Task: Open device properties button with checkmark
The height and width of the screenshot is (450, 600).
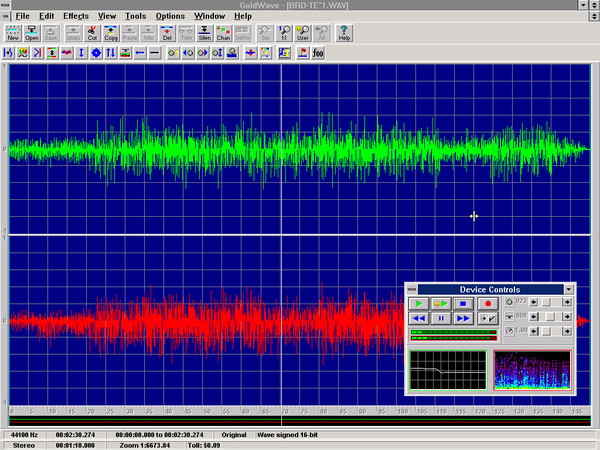Action: (488, 318)
